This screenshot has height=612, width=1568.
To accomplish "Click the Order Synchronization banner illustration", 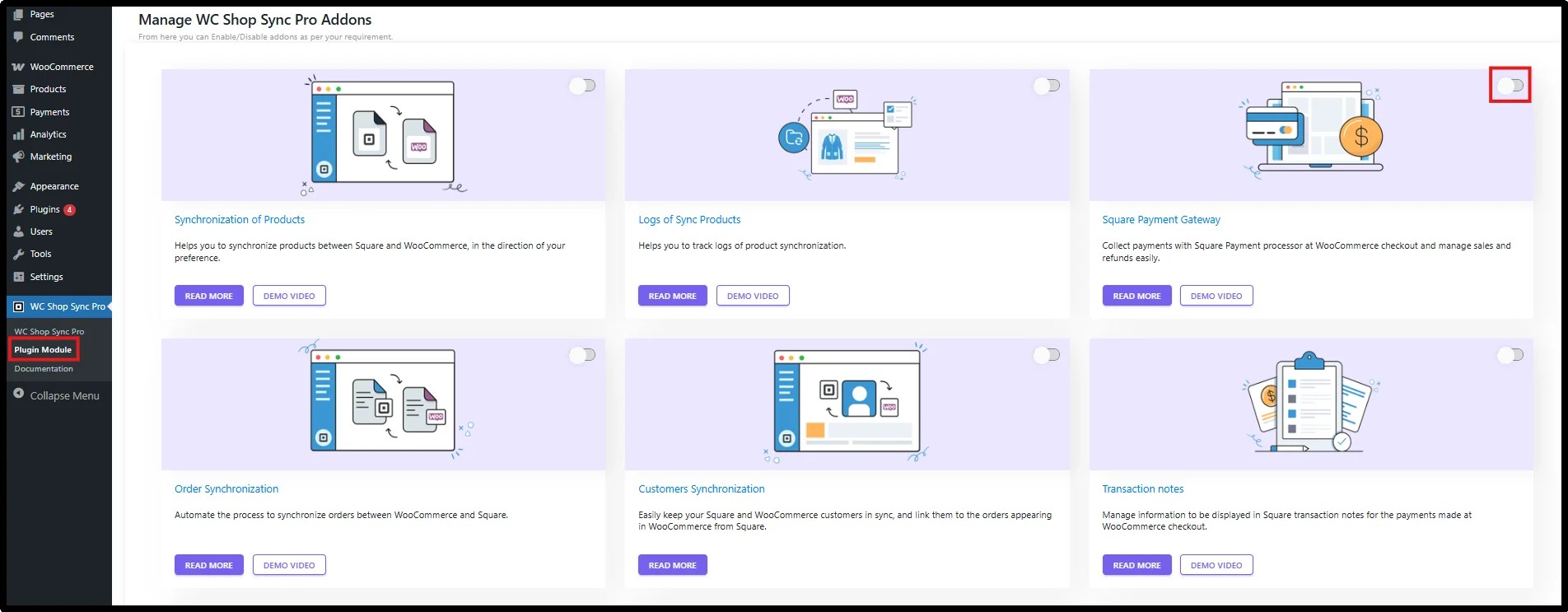I will tap(383, 404).
